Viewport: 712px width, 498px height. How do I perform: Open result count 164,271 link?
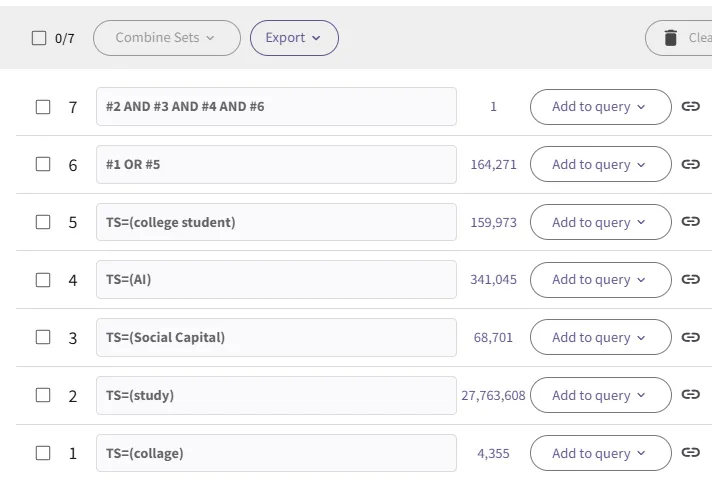494,164
